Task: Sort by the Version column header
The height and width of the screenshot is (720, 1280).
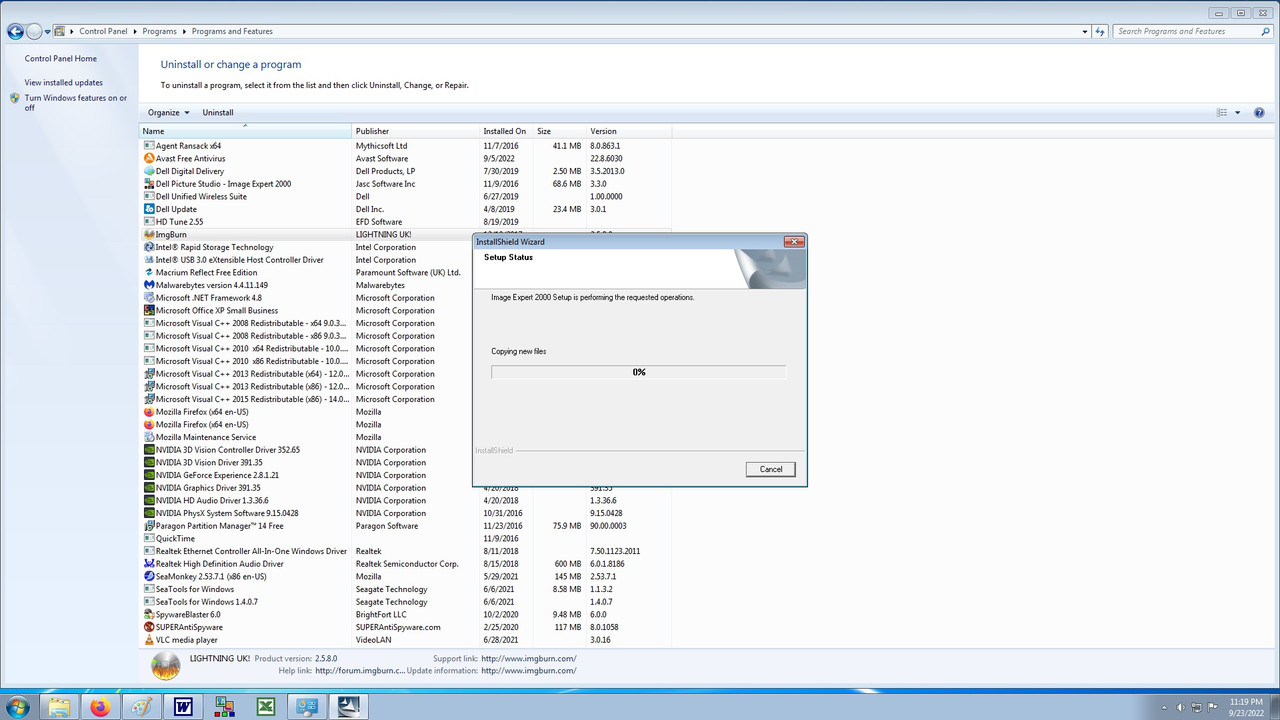Action: click(x=629, y=131)
